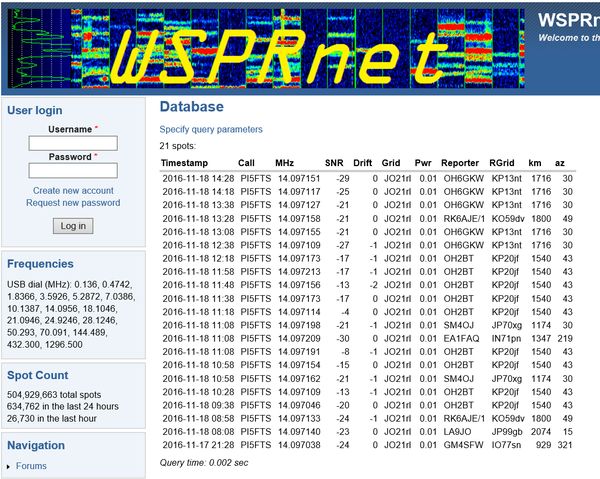Click the km column header
Image resolution: width=600 pixels, height=479 pixels.
point(535,162)
